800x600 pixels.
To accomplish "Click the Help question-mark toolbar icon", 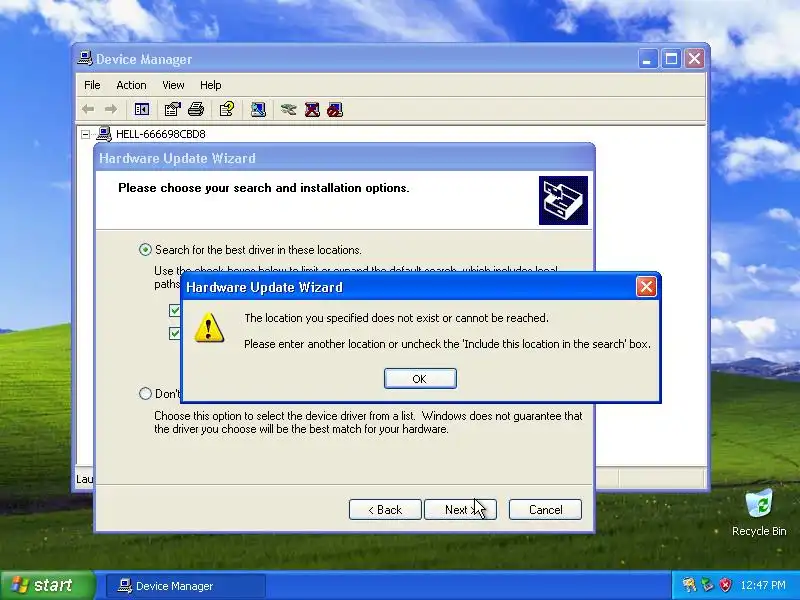I will click(x=227, y=109).
